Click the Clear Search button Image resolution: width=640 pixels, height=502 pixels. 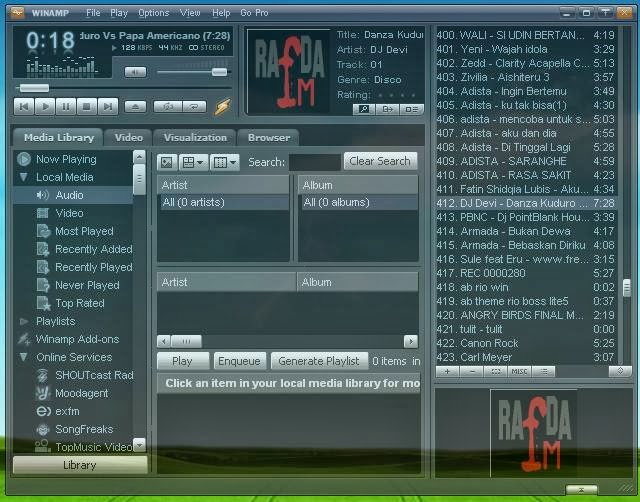coord(380,161)
